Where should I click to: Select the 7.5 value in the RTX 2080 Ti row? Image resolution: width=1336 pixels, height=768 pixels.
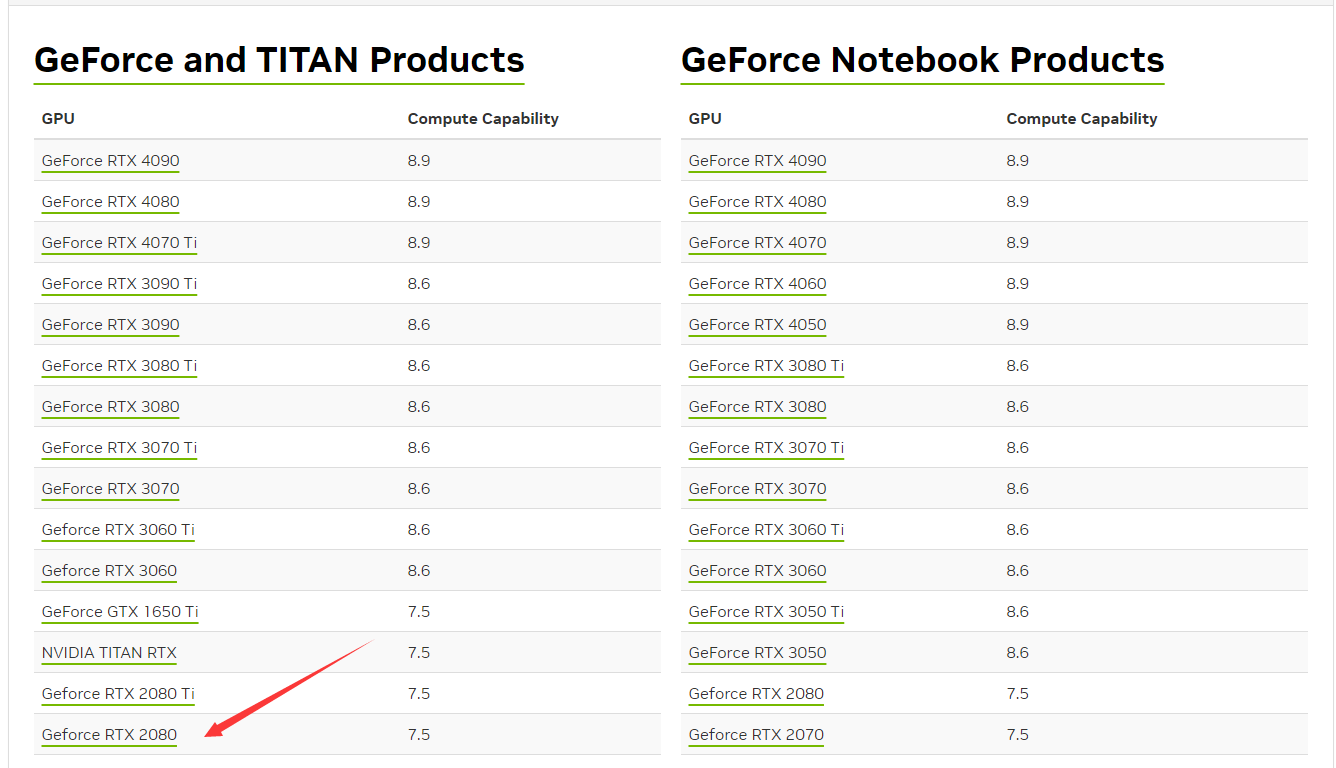tap(419, 694)
